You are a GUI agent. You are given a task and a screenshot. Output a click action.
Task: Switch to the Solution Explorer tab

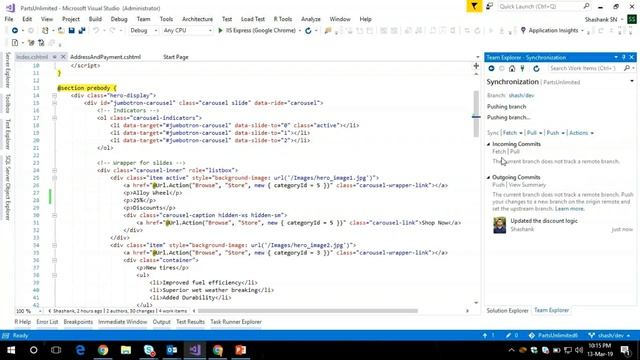pyautogui.click(x=507, y=311)
